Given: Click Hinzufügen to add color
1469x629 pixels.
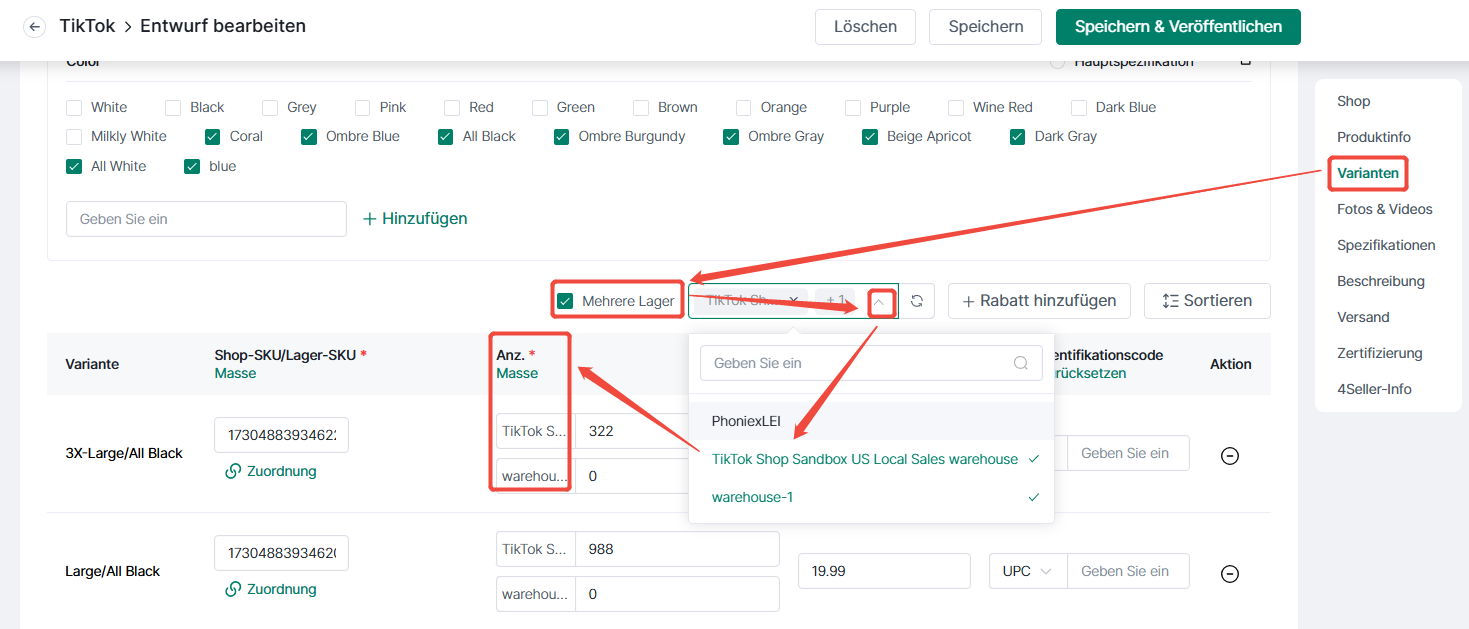Looking at the screenshot, I should point(414,218).
